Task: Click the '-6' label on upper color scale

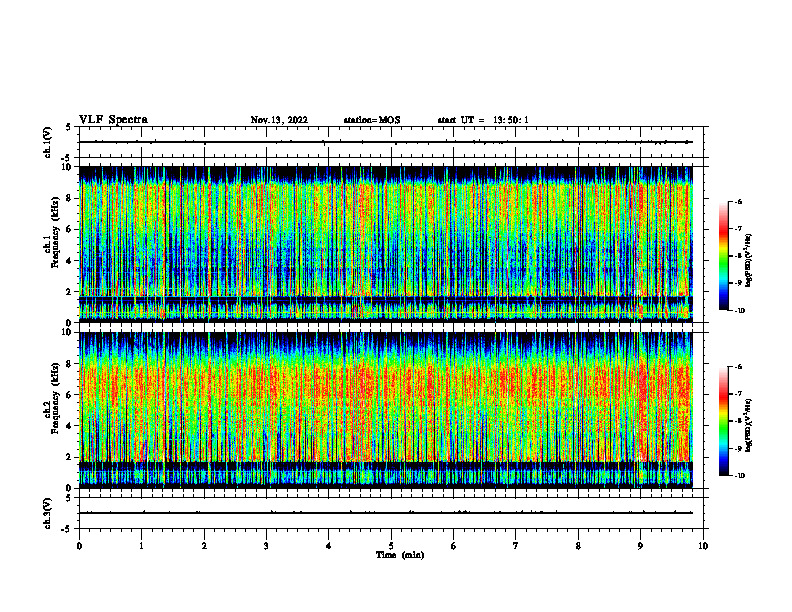Action: (x=738, y=201)
